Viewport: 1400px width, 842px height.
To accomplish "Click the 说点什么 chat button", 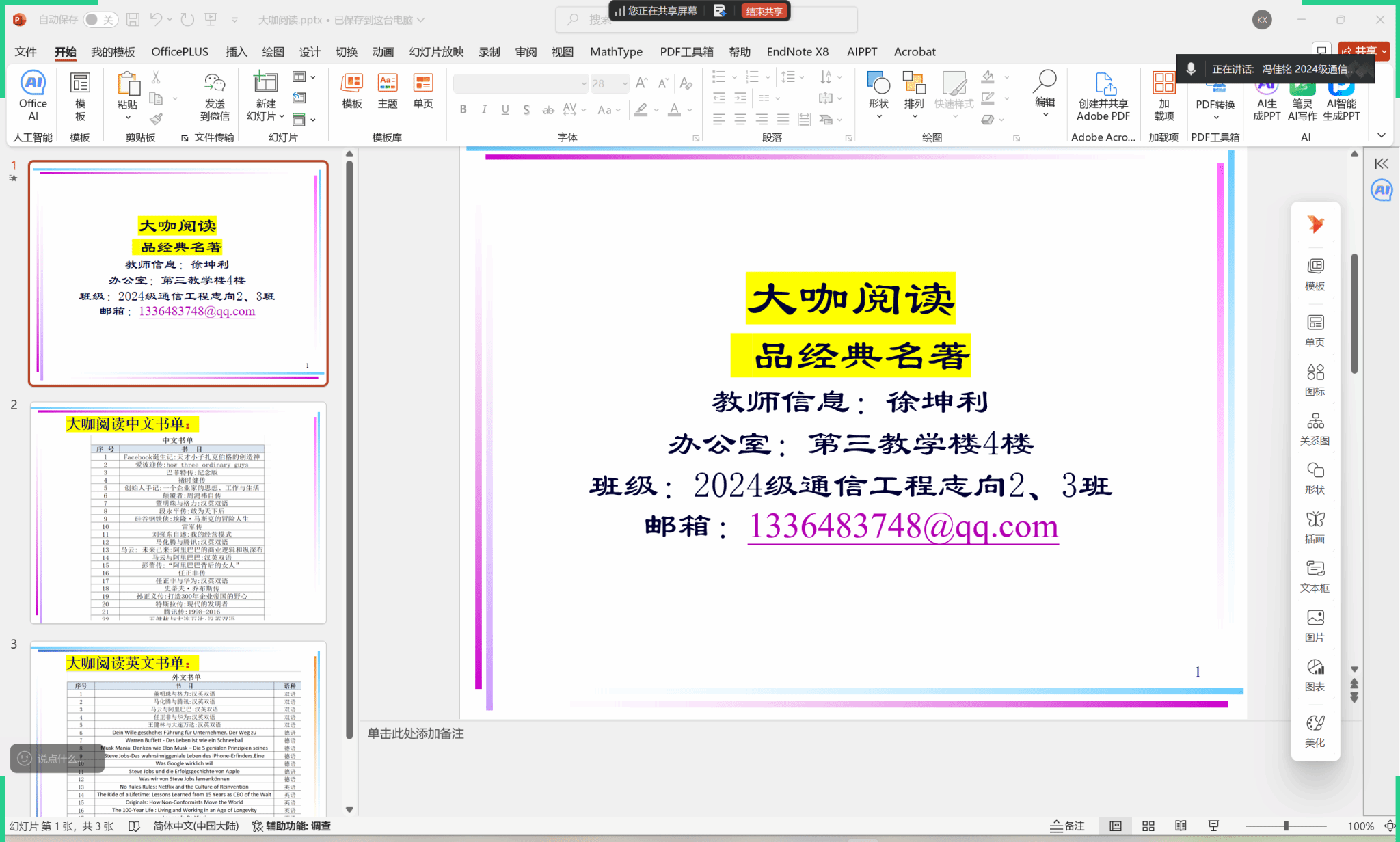I will click(x=57, y=758).
